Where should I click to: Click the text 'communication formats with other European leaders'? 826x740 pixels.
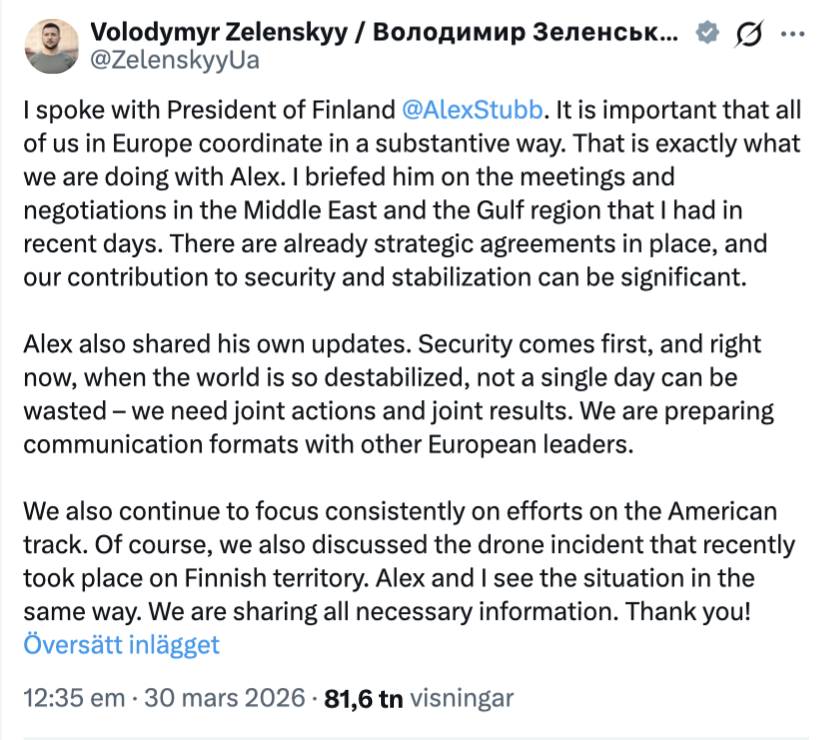330,445
